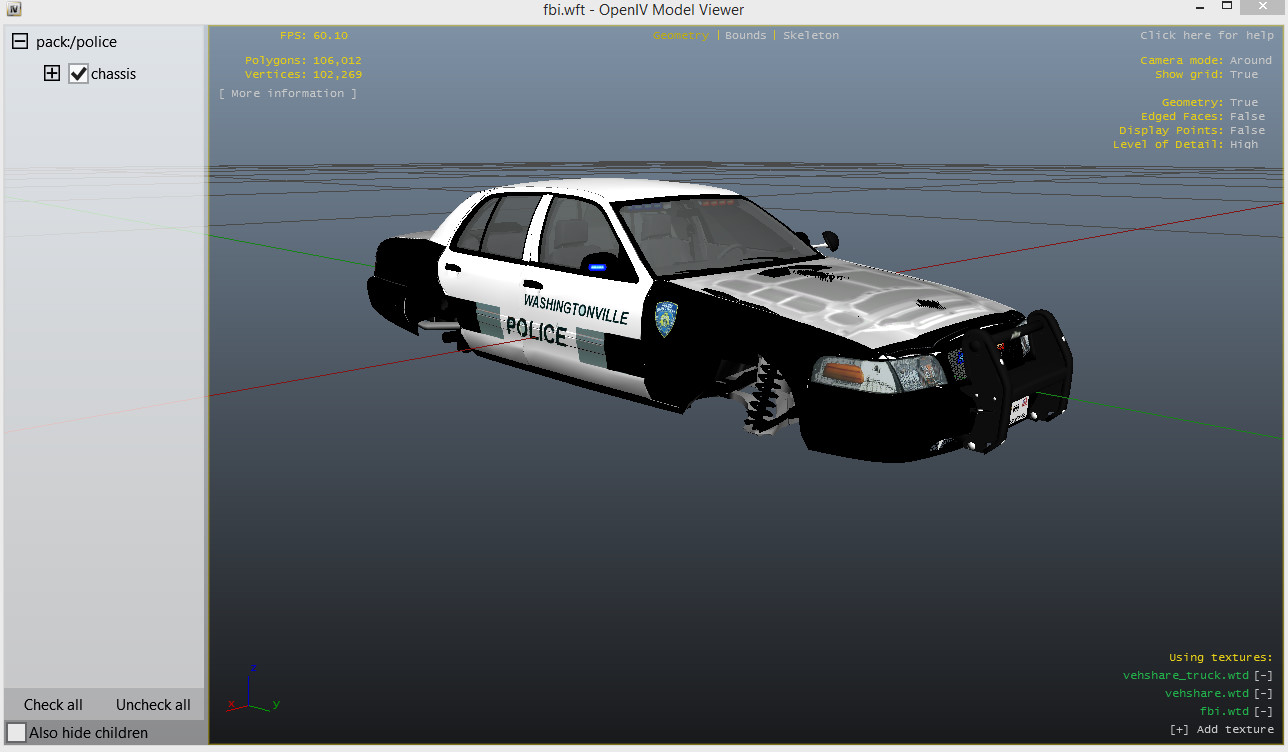The image size is (1288, 752).
Task: Select the pack:/police root label
Action: point(76,42)
